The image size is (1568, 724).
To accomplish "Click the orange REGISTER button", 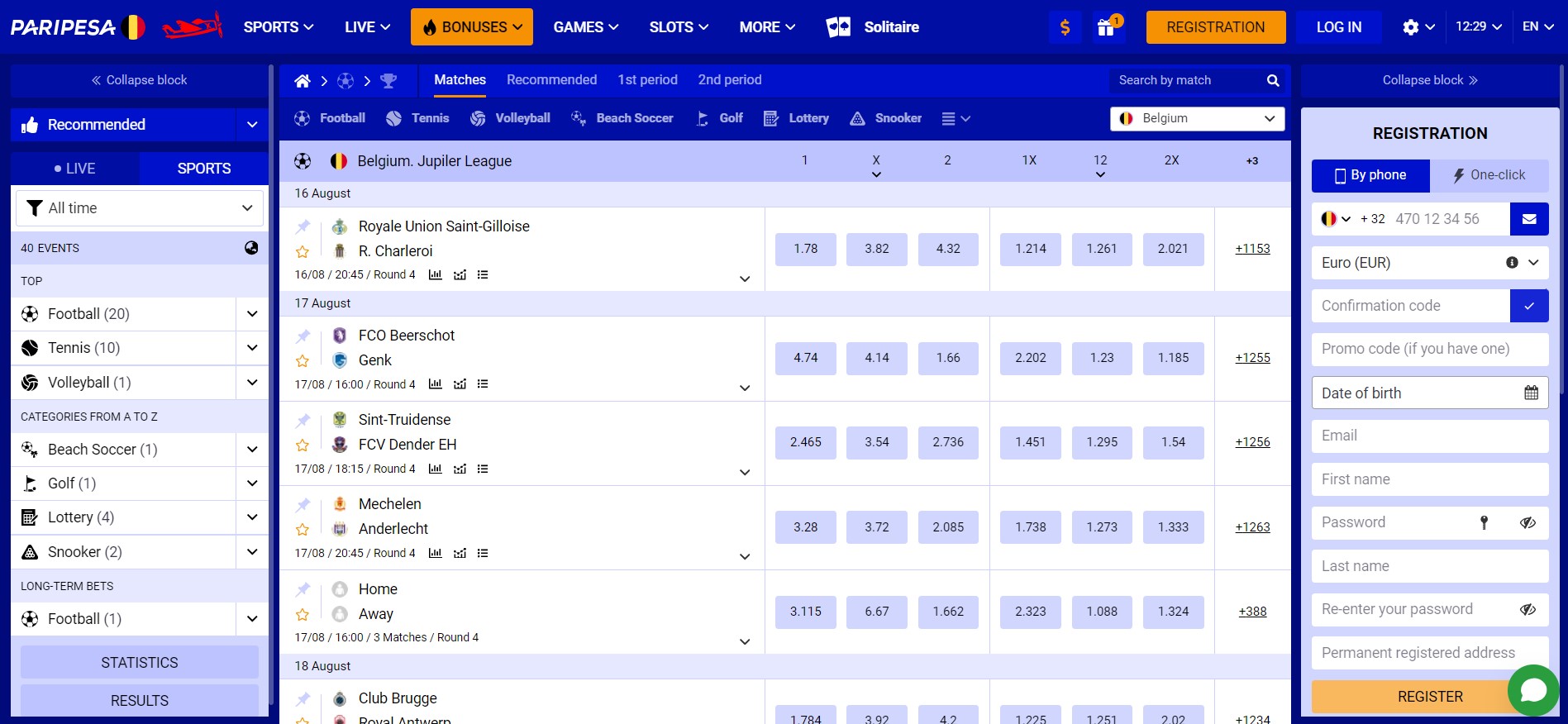I will point(1430,697).
